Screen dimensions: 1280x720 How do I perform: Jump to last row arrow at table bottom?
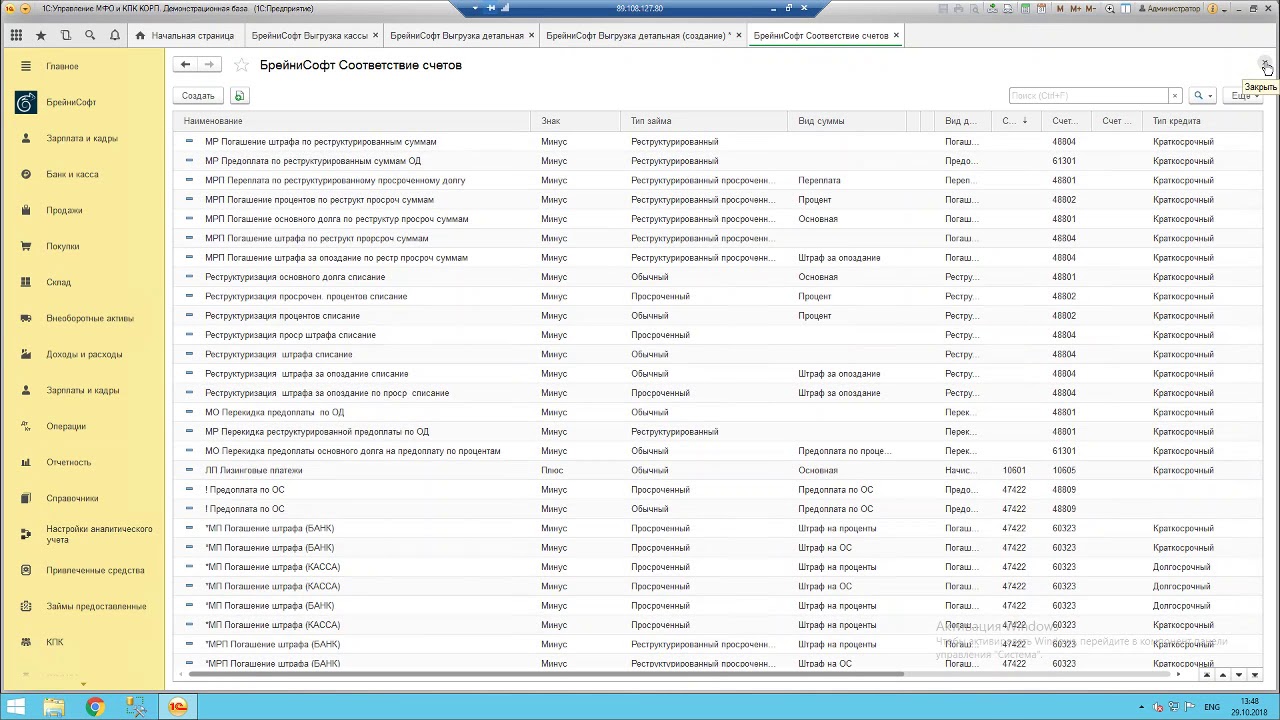tap(1255, 675)
